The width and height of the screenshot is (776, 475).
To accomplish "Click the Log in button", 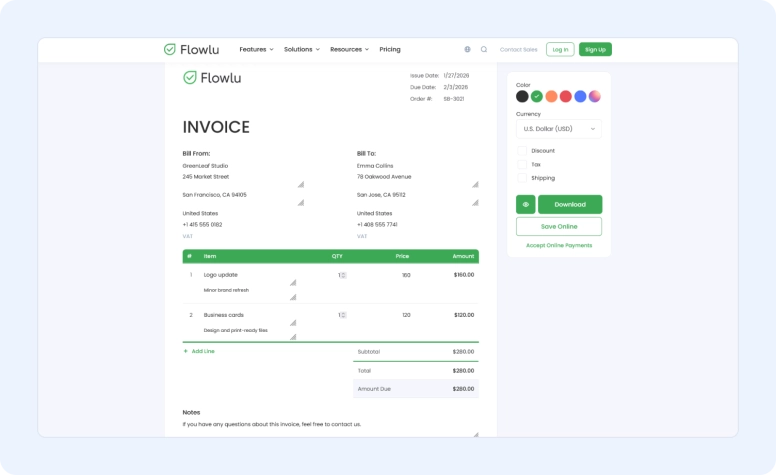I will coord(560,49).
